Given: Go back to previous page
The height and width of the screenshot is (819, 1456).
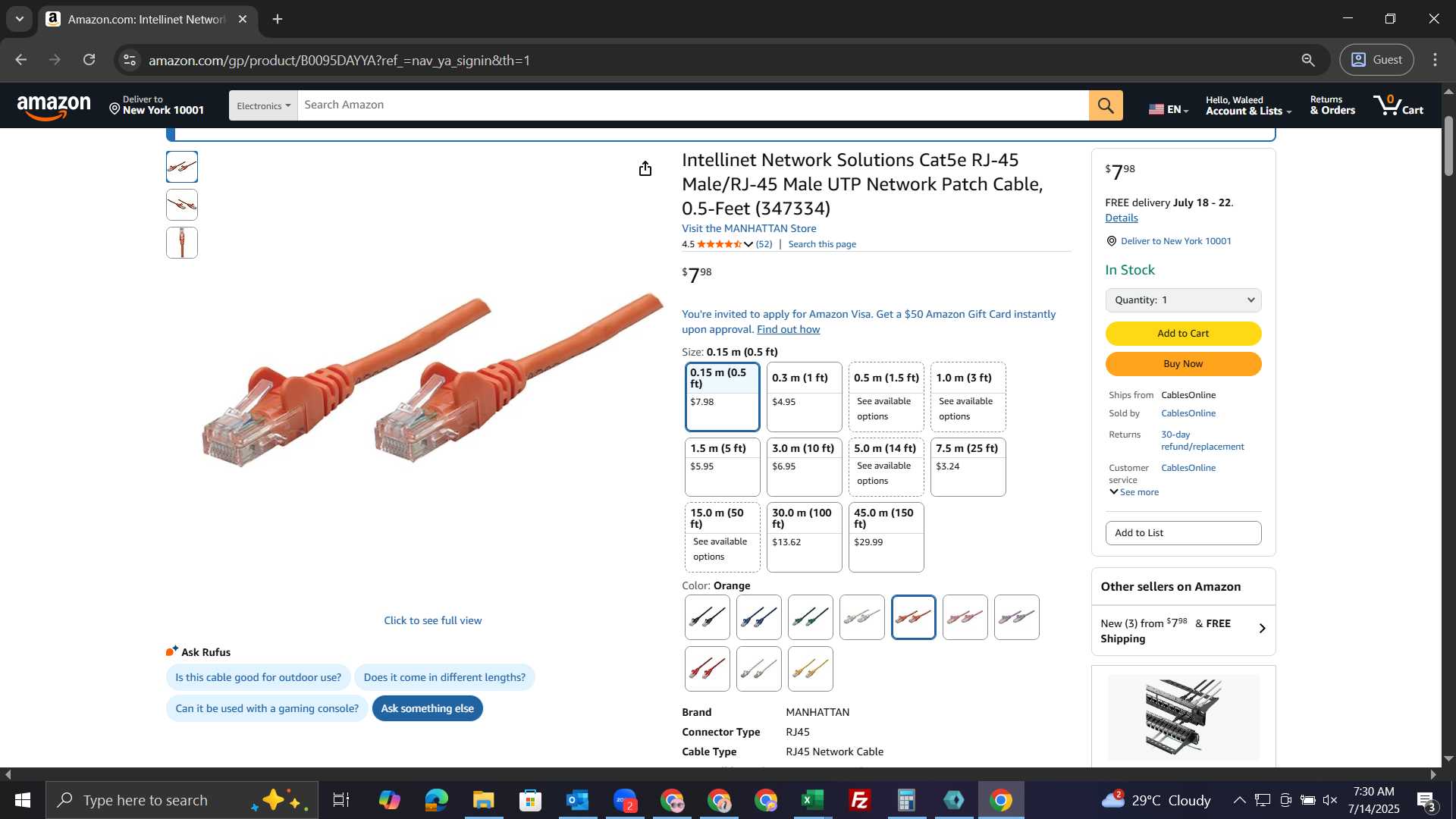Looking at the screenshot, I should coord(20,60).
